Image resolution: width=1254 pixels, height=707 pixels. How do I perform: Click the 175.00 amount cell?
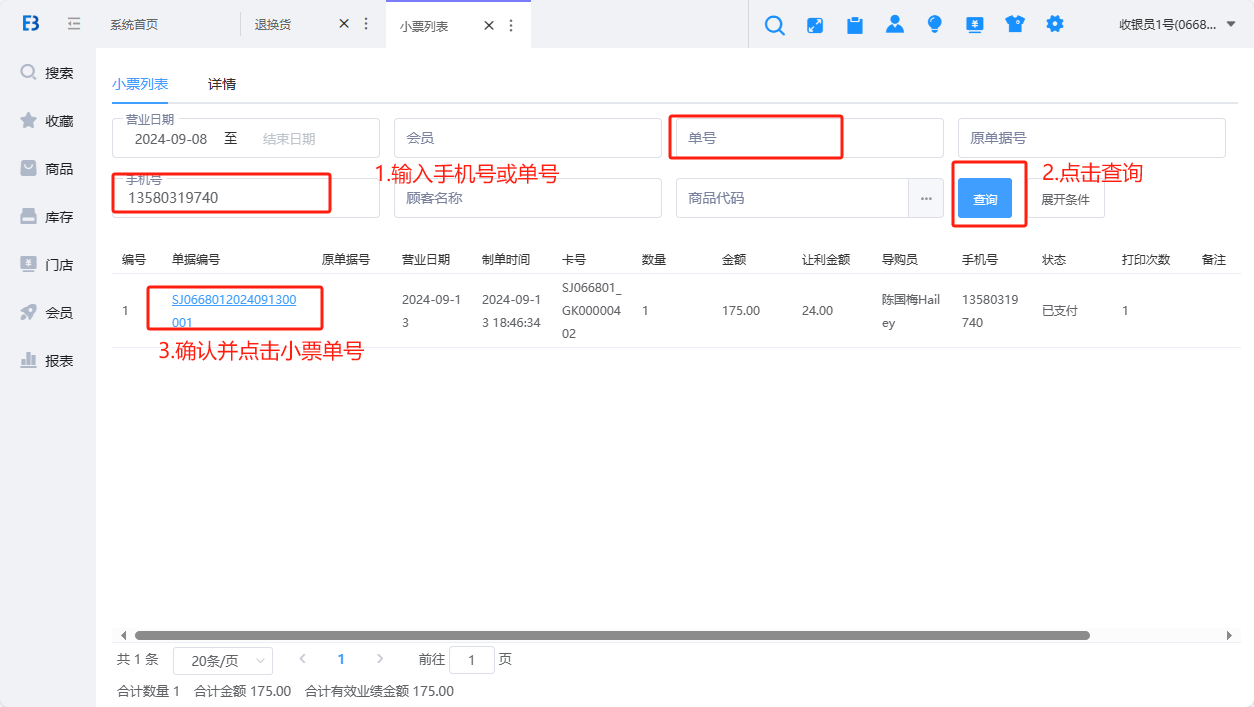741,311
